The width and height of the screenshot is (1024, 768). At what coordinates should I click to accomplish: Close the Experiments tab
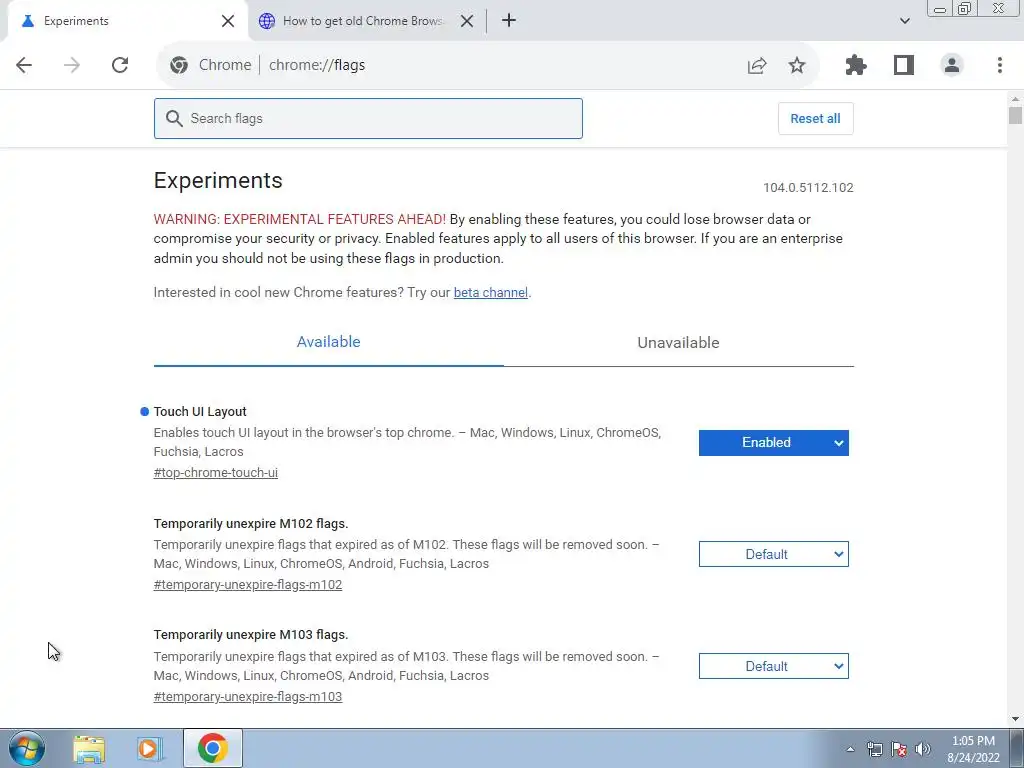tap(228, 21)
